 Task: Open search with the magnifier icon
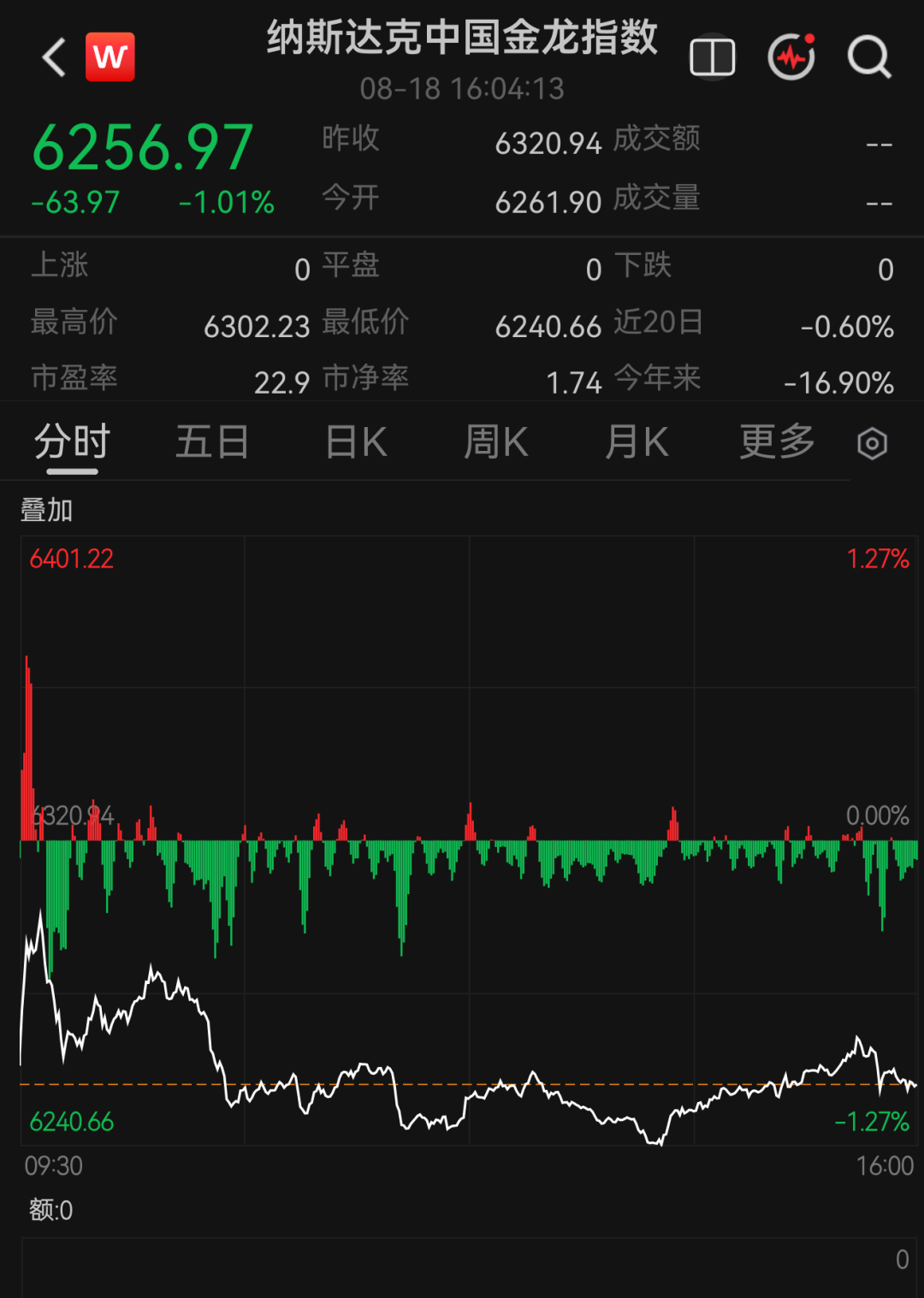pos(869,57)
